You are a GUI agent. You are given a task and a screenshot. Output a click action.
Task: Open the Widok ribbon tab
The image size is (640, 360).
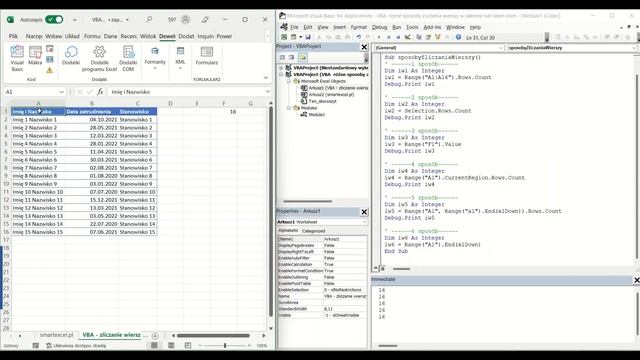pyautogui.click(x=148, y=36)
